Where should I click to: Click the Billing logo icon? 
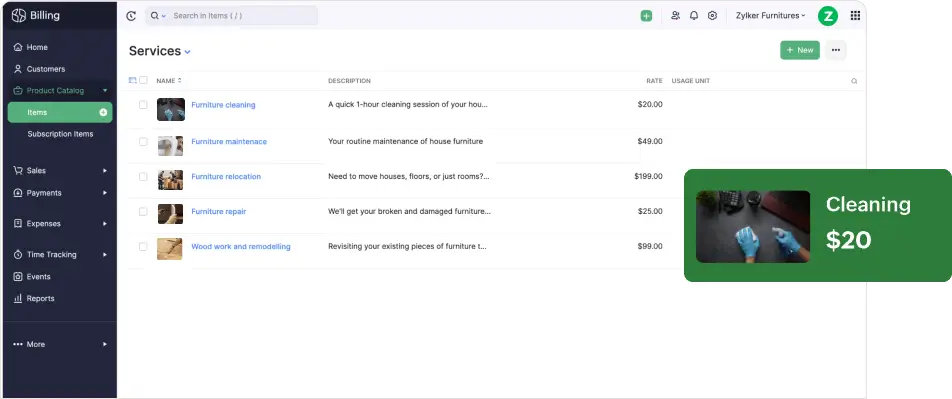(19, 16)
